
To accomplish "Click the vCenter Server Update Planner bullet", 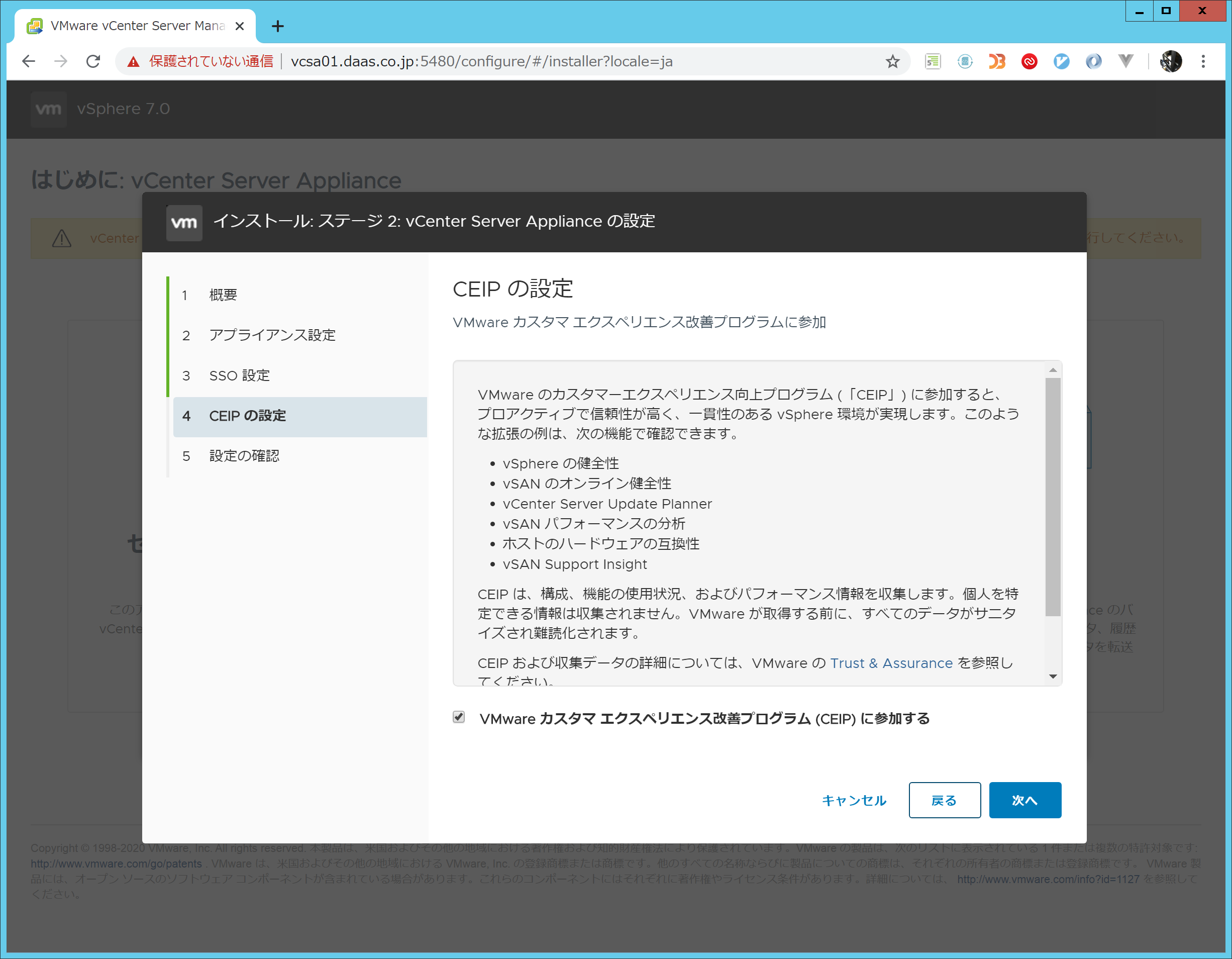I will coord(607,504).
